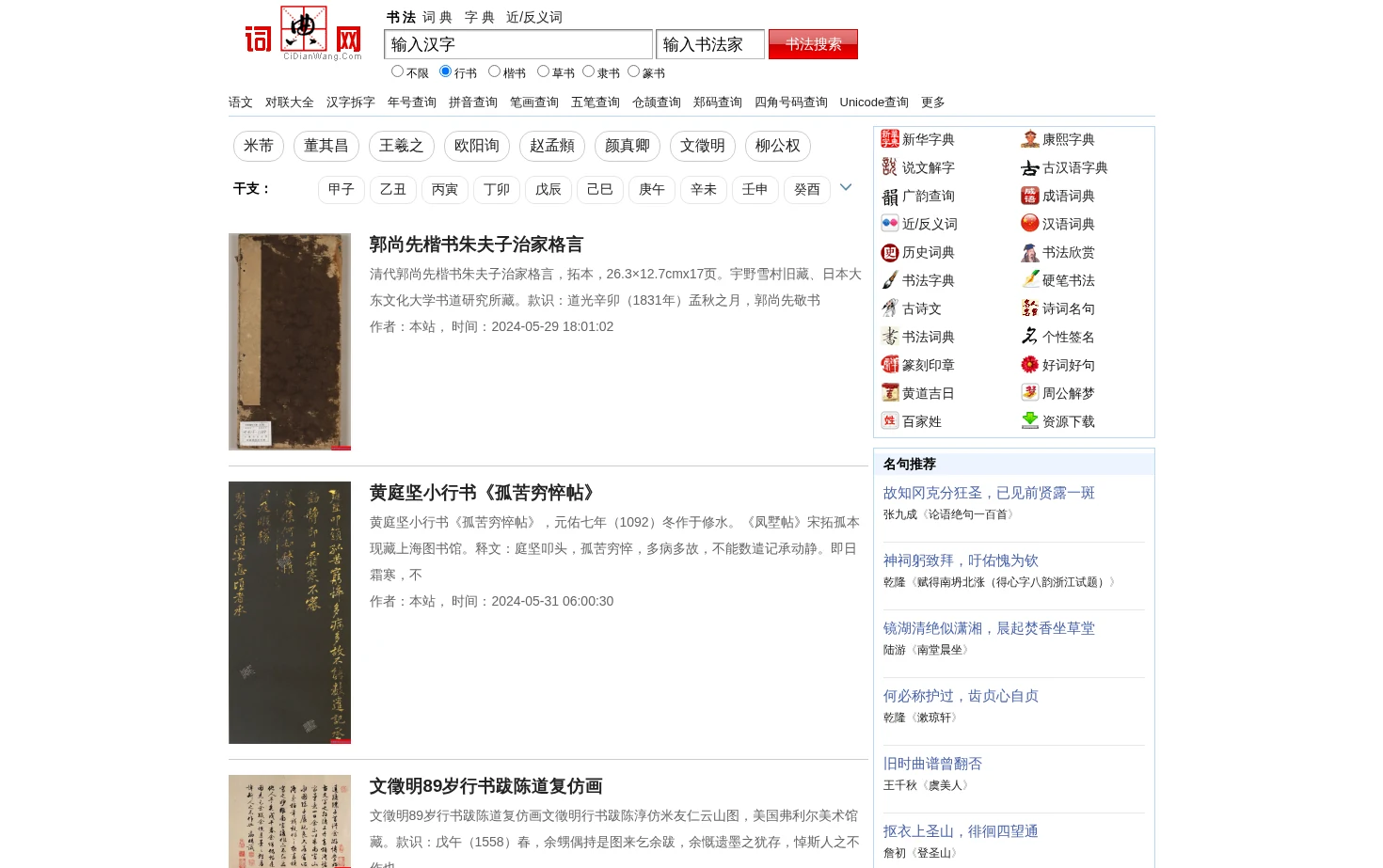Switch to the 近/反义词 search tab

pyautogui.click(x=533, y=17)
